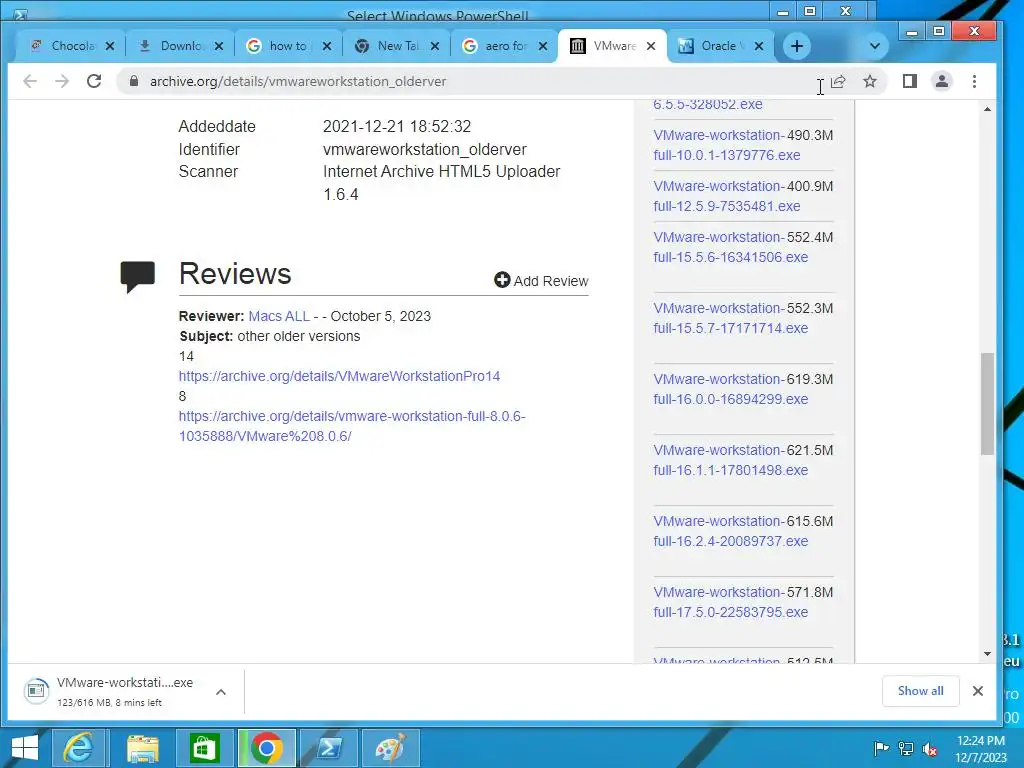1024x768 pixels.
Task: Click the forward navigation arrow
Action: [62, 81]
